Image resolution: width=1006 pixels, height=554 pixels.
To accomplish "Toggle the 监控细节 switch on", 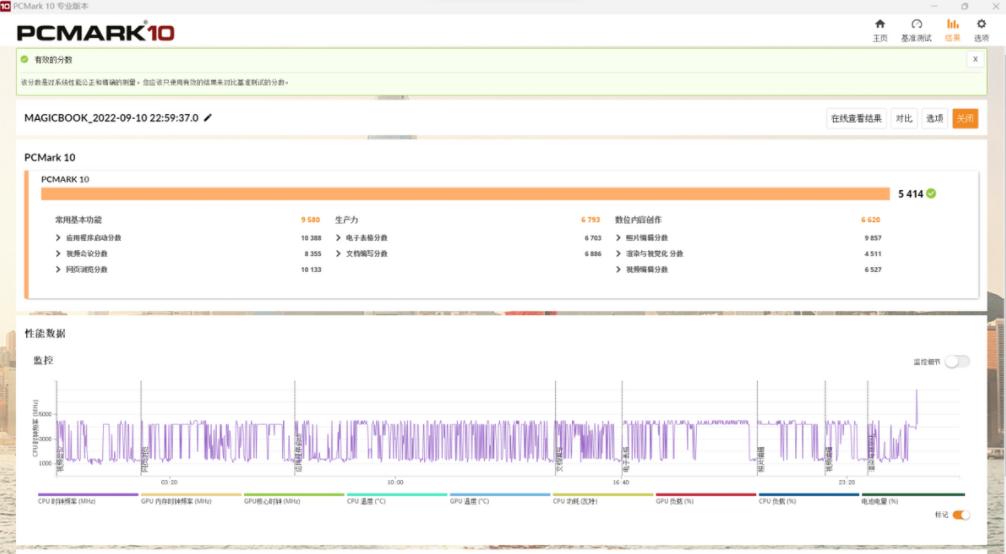I will 956,361.
